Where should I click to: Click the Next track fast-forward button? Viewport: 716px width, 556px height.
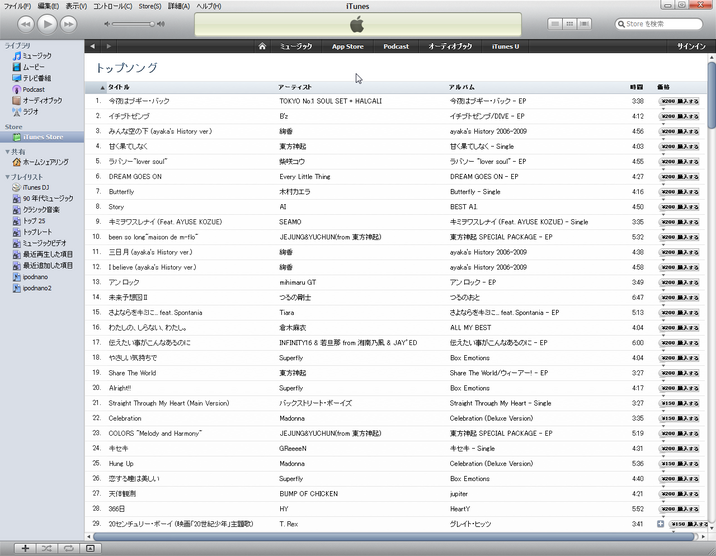tap(68, 24)
